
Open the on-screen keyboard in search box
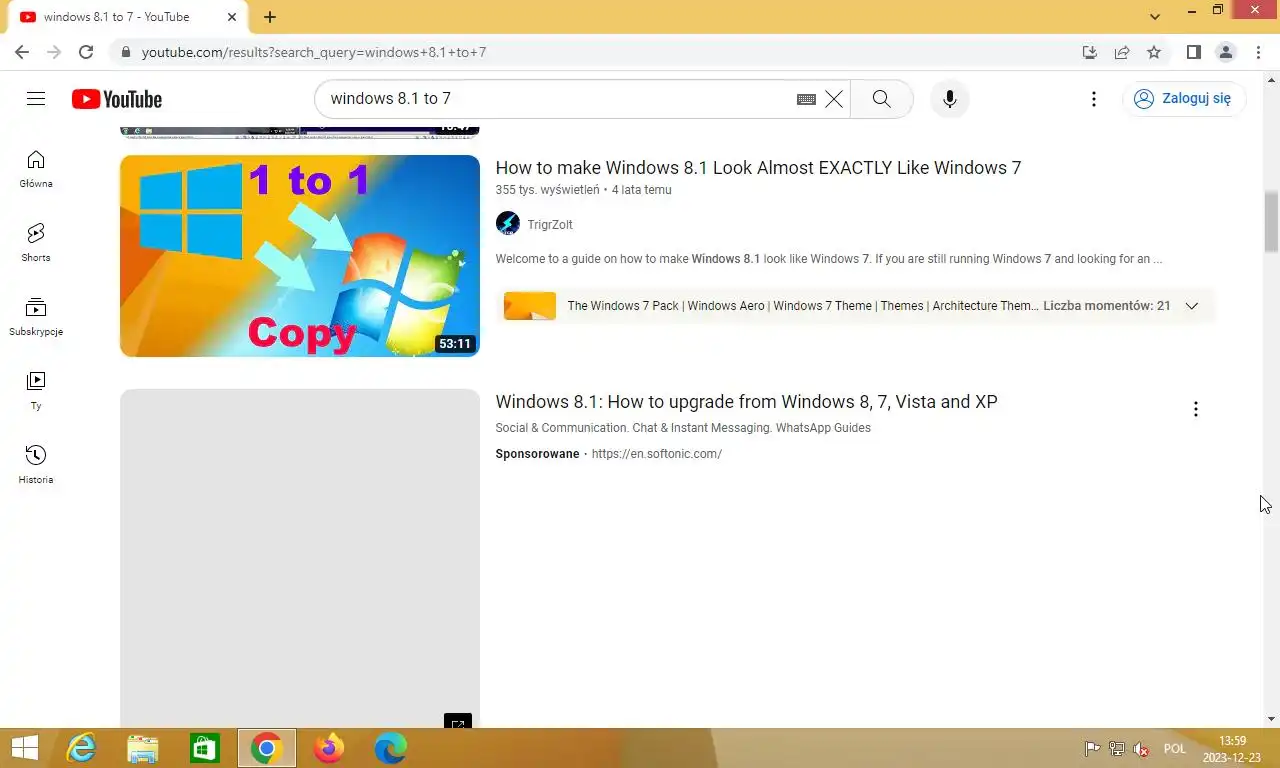[x=806, y=99]
